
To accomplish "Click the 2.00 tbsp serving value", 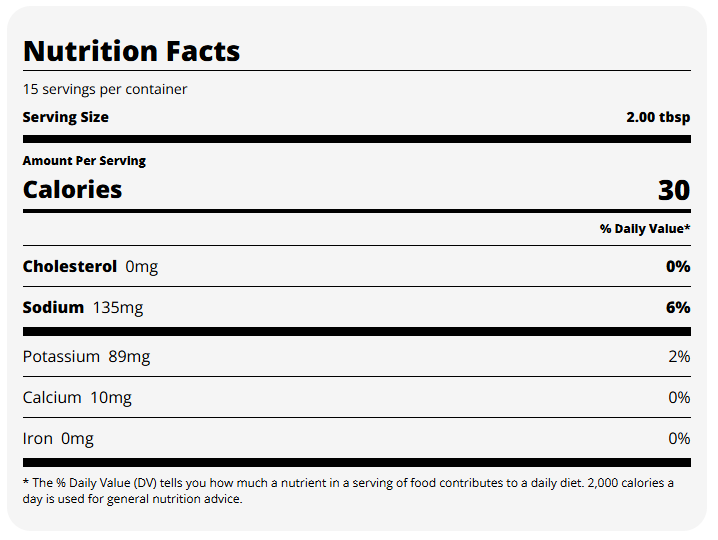I will 658,117.
